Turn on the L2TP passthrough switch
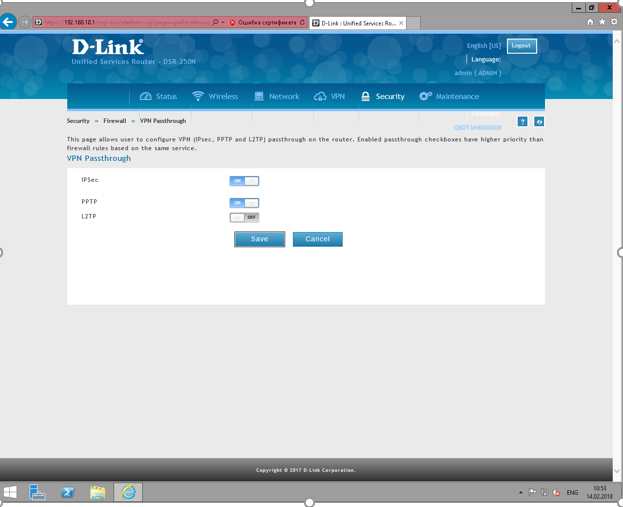 (x=244, y=217)
